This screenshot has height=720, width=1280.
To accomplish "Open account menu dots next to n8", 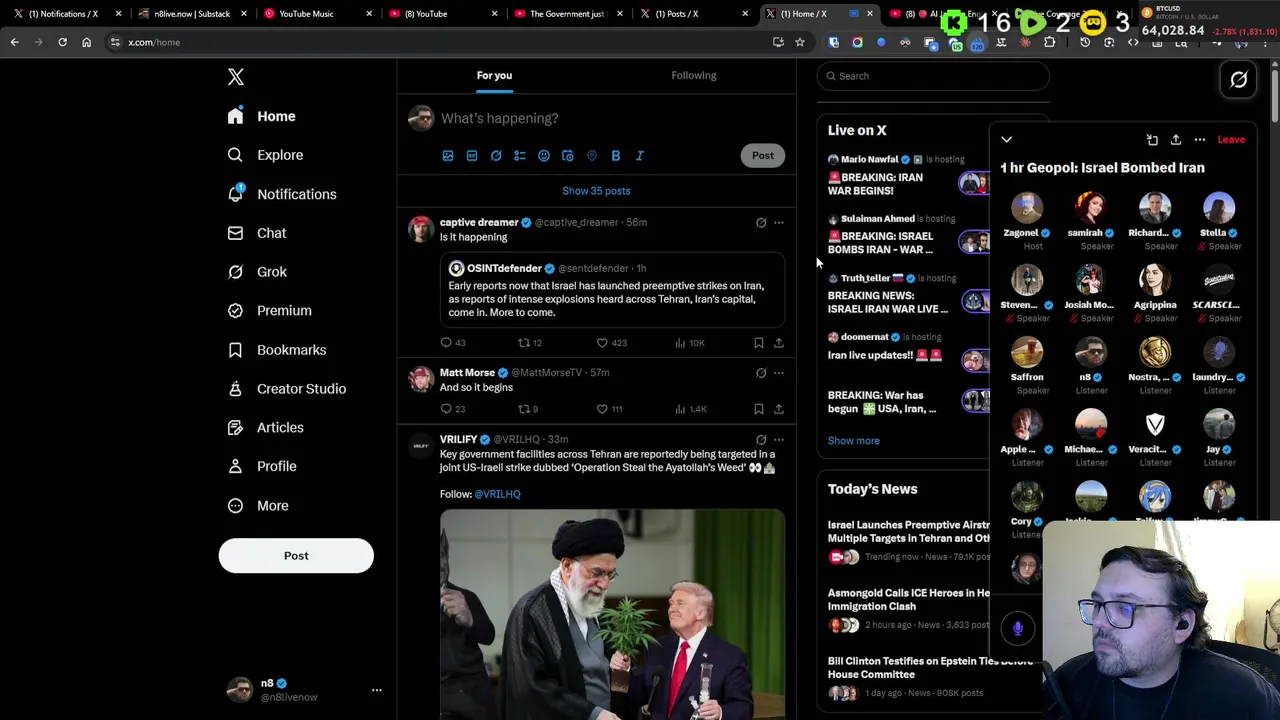I will coord(377,690).
